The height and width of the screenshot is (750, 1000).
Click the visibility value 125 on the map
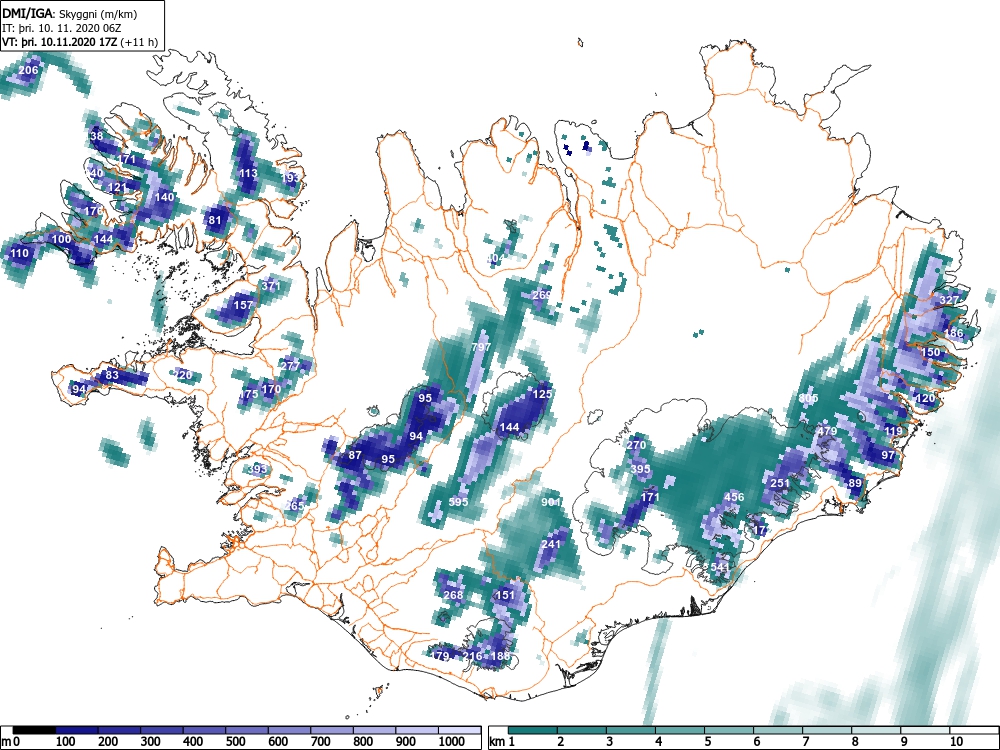point(542,394)
